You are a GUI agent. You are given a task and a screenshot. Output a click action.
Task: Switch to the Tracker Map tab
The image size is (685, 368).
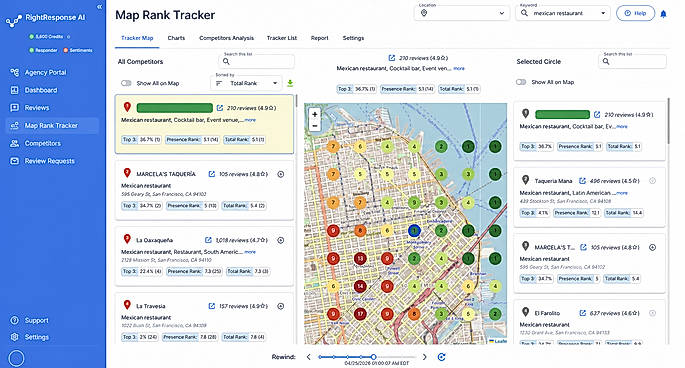coord(137,38)
